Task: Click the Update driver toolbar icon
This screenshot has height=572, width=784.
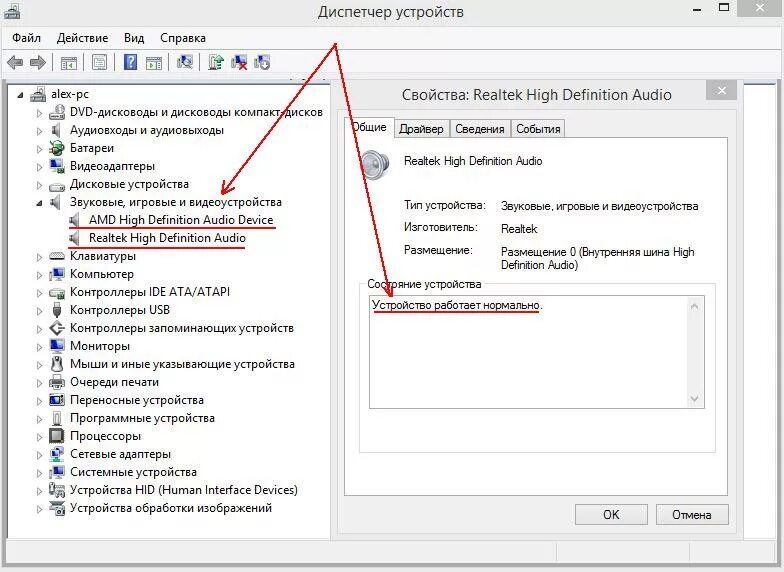Action: [x=216, y=62]
